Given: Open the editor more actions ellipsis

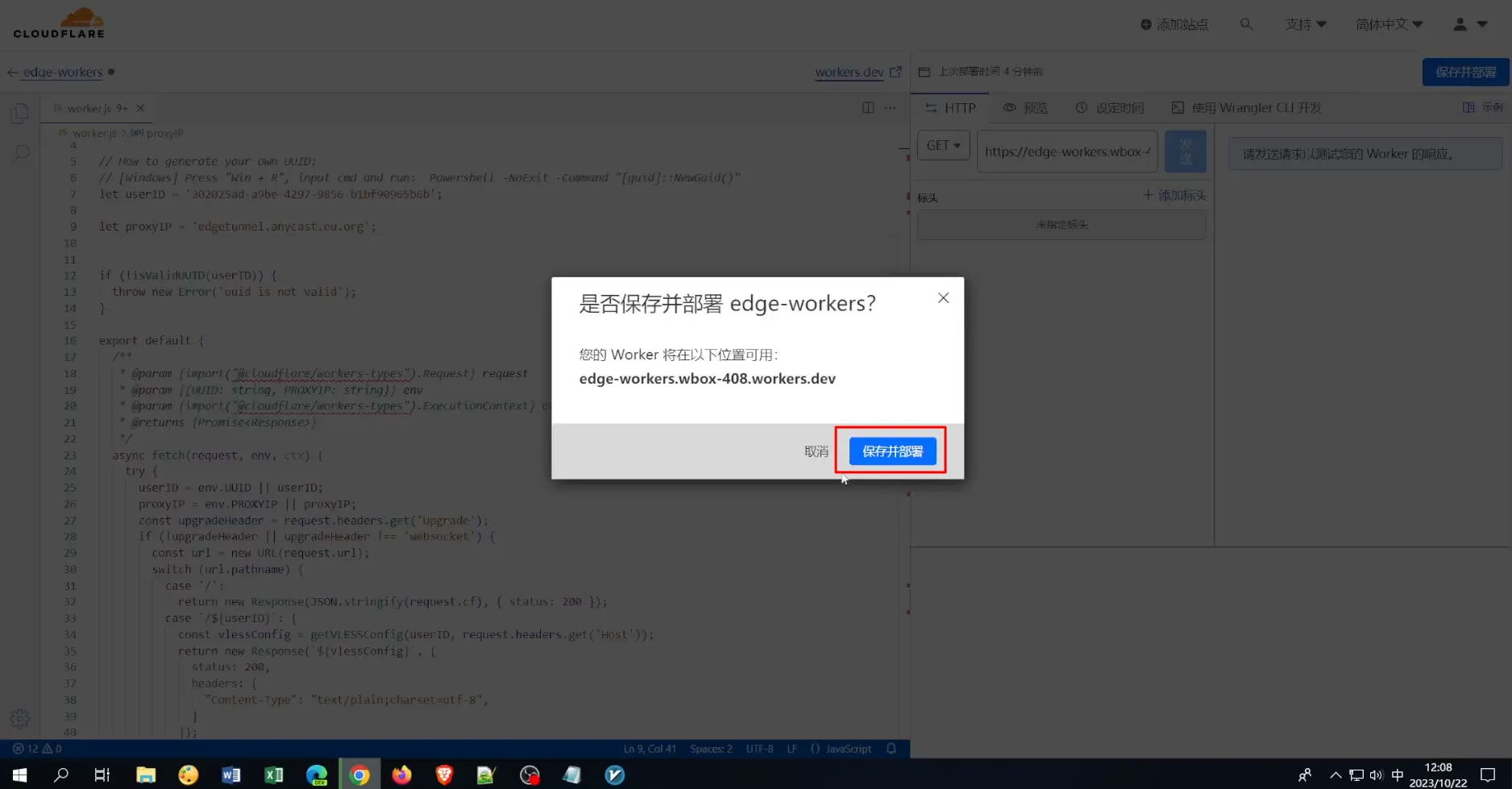Looking at the screenshot, I should pyautogui.click(x=890, y=107).
